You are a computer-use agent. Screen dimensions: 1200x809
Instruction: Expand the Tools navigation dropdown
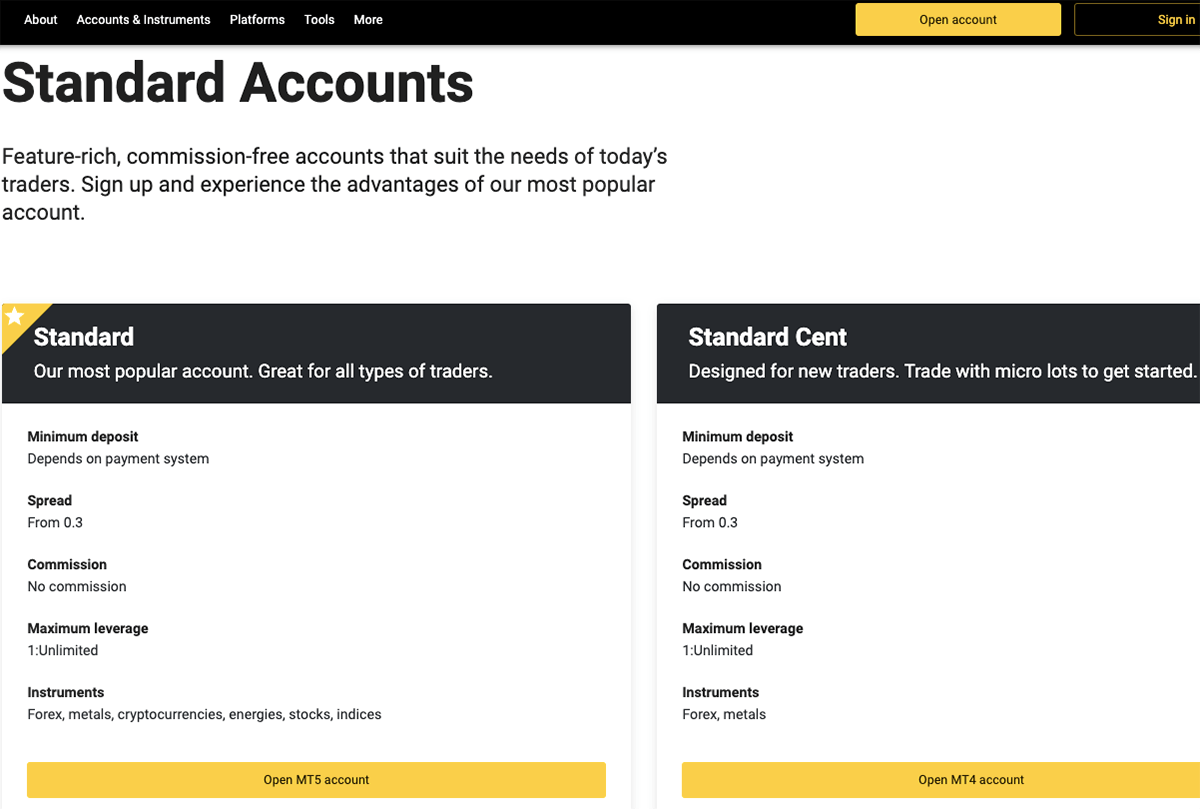pyautogui.click(x=319, y=19)
